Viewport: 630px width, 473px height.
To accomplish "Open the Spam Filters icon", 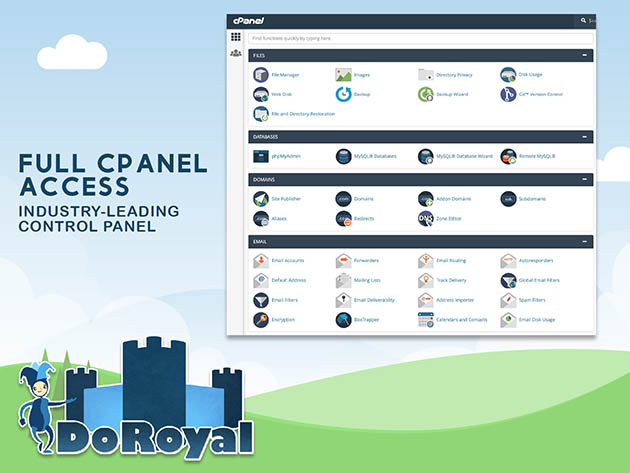I will click(x=508, y=300).
